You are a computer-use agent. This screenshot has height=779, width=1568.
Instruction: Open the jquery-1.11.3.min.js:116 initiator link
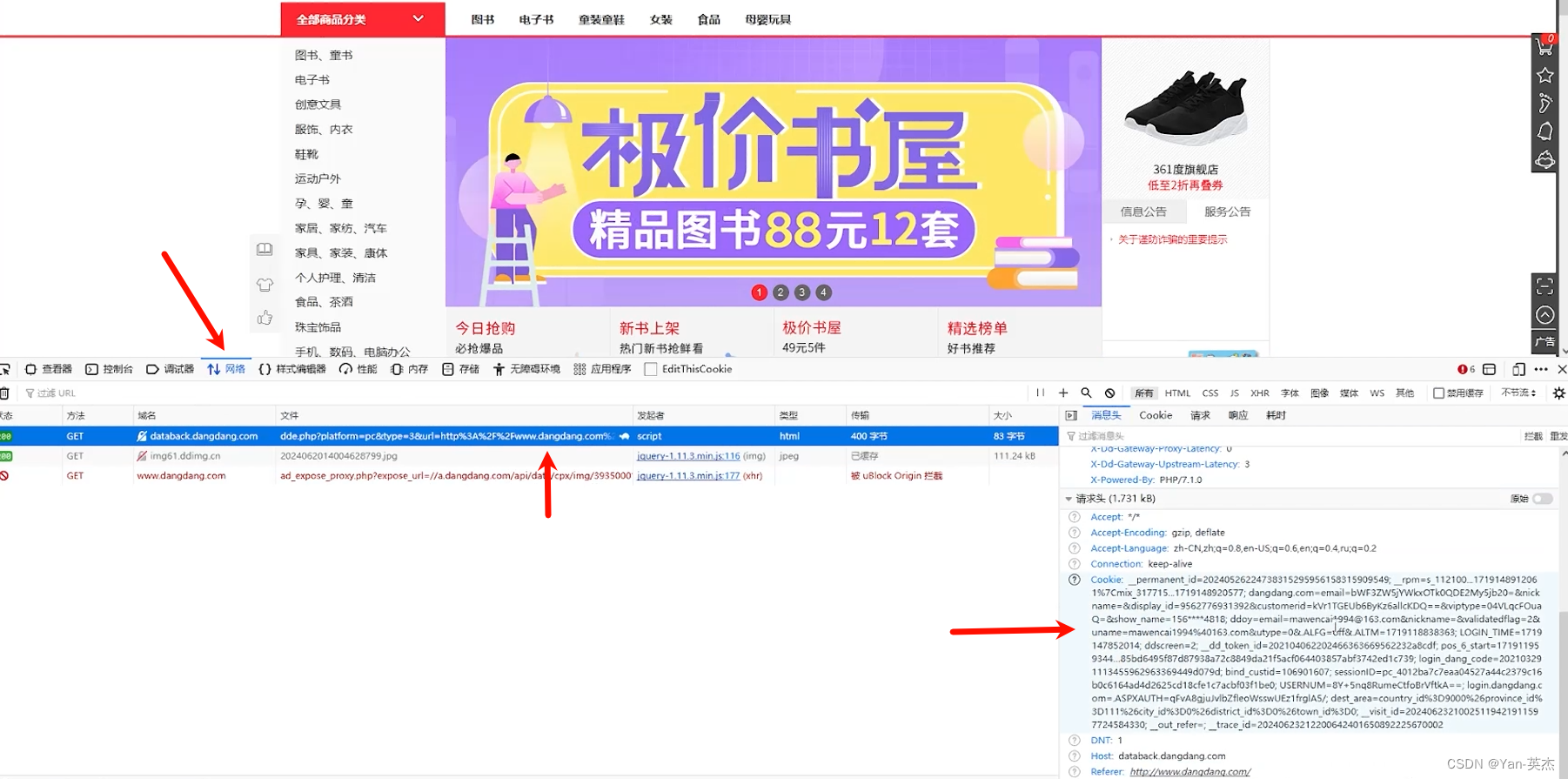(x=688, y=456)
